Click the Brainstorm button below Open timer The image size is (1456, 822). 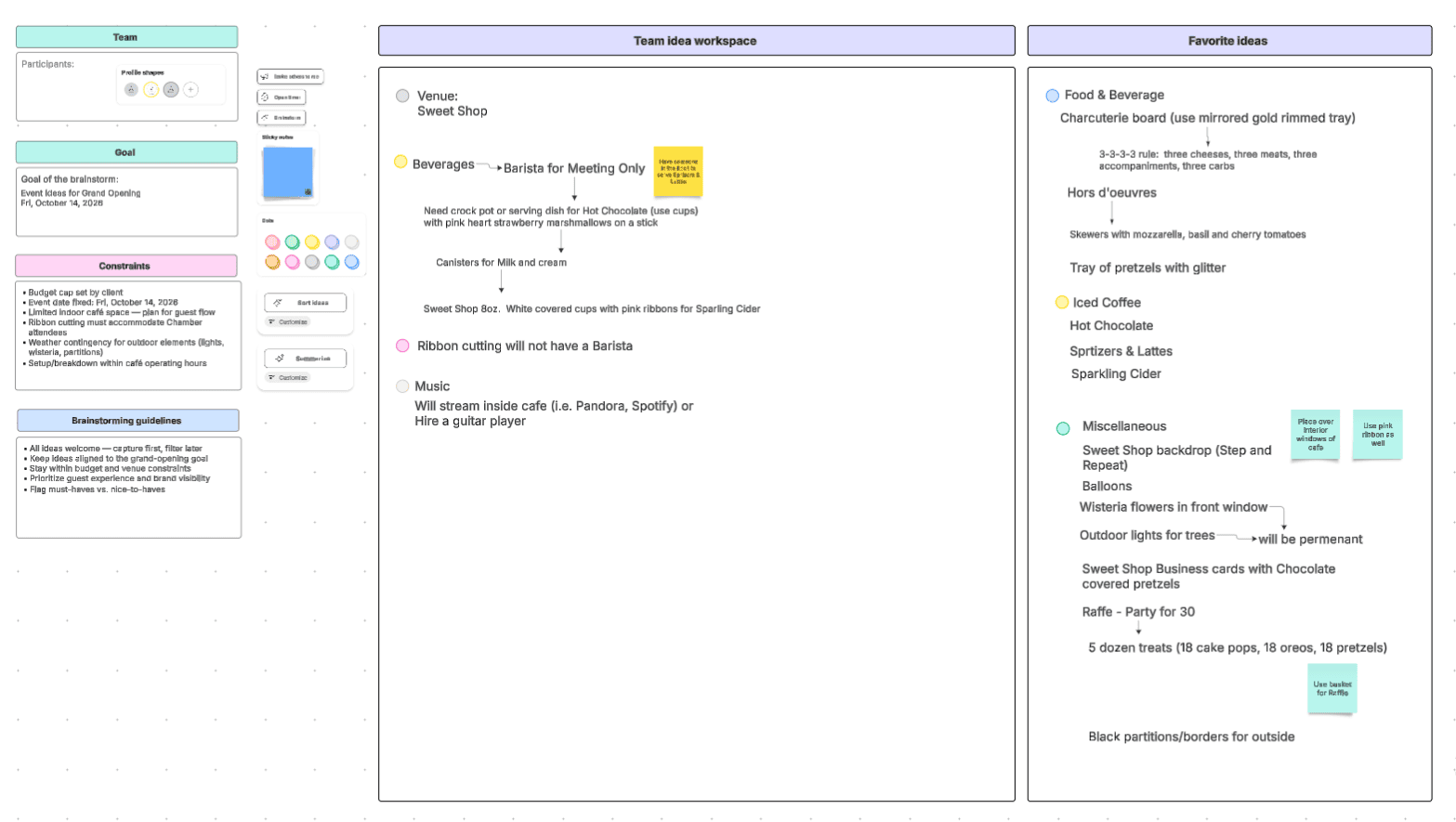pyautogui.click(x=282, y=117)
